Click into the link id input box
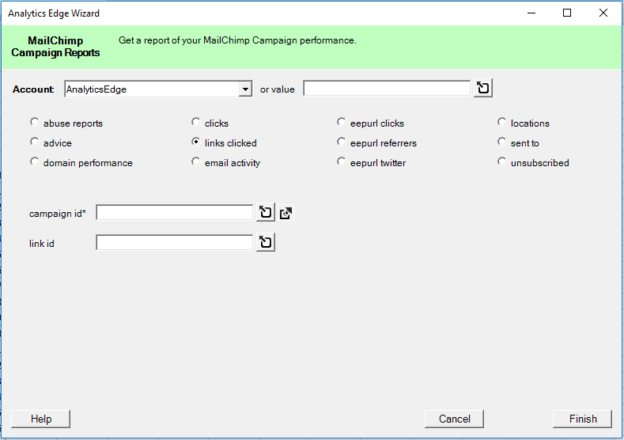This screenshot has width=624, height=440. click(174, 242)
